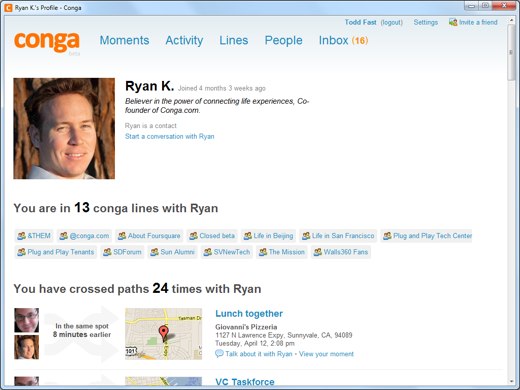Click The Mission line icon

tap(263, 252)
